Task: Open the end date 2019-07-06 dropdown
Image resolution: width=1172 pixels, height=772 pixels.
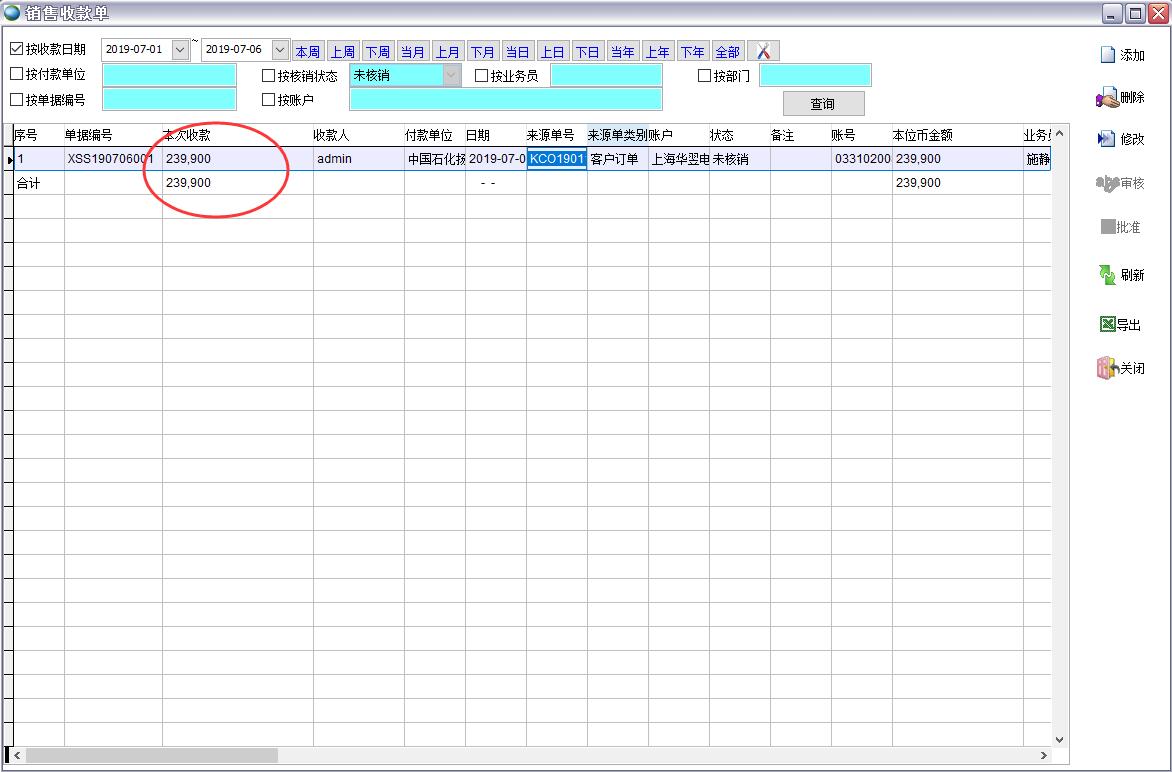Action: 280,50
